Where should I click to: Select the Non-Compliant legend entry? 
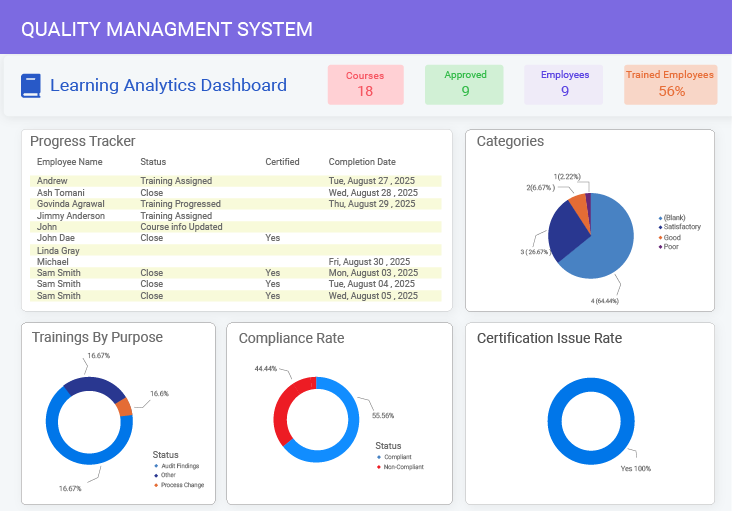(x=400, y=467)
